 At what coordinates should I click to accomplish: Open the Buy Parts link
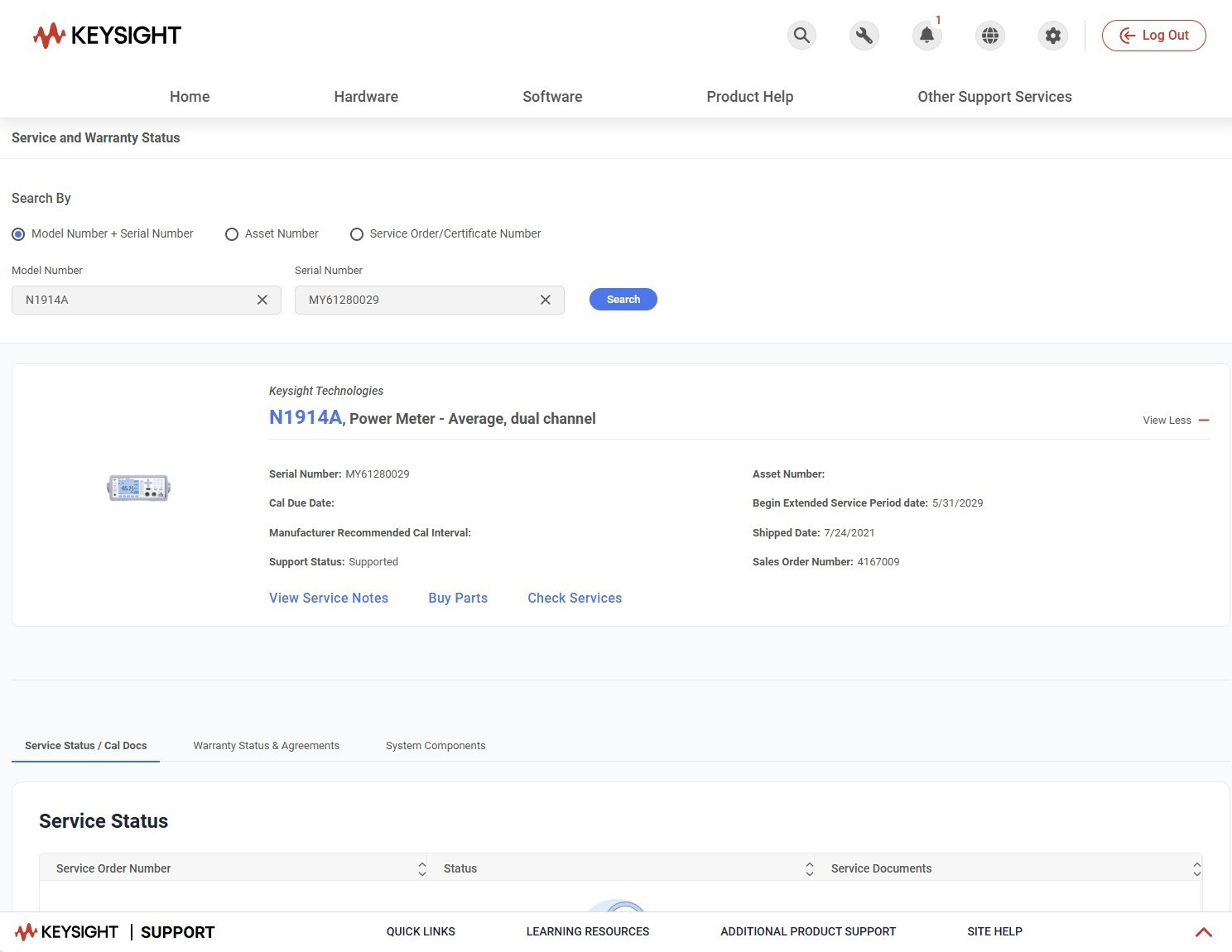[x=458, y=599]
